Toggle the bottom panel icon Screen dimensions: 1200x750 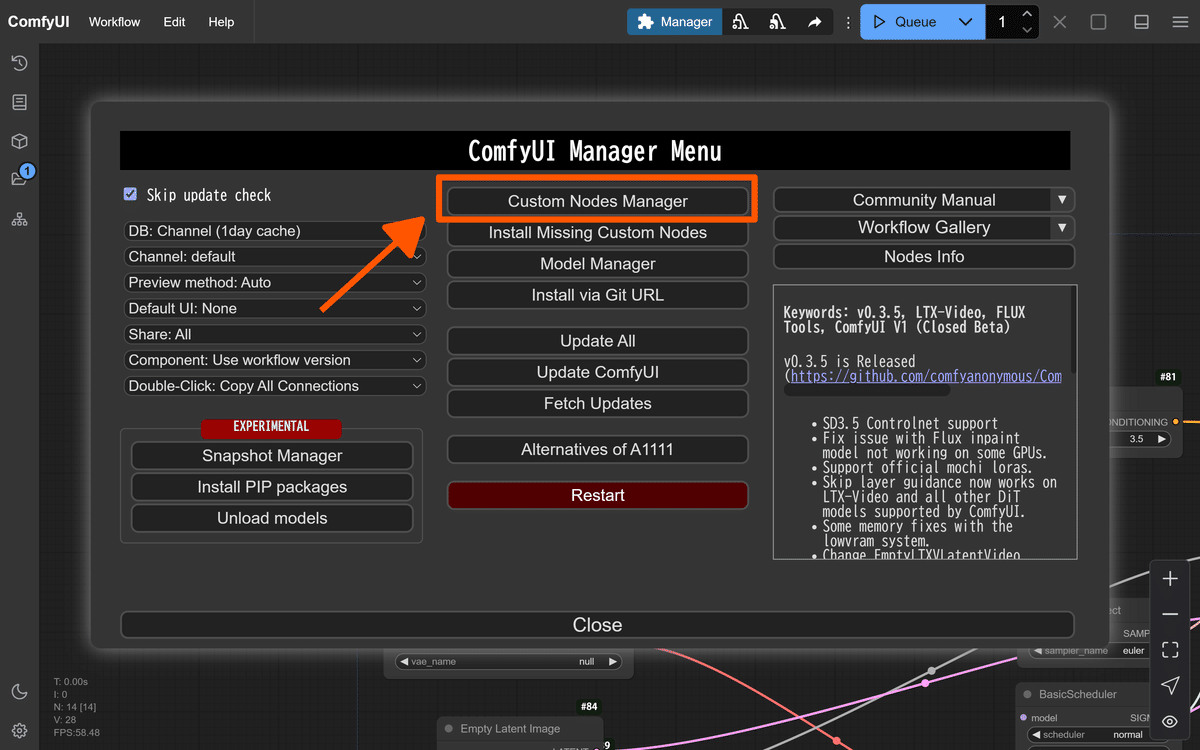click(x=1141, y=22)
